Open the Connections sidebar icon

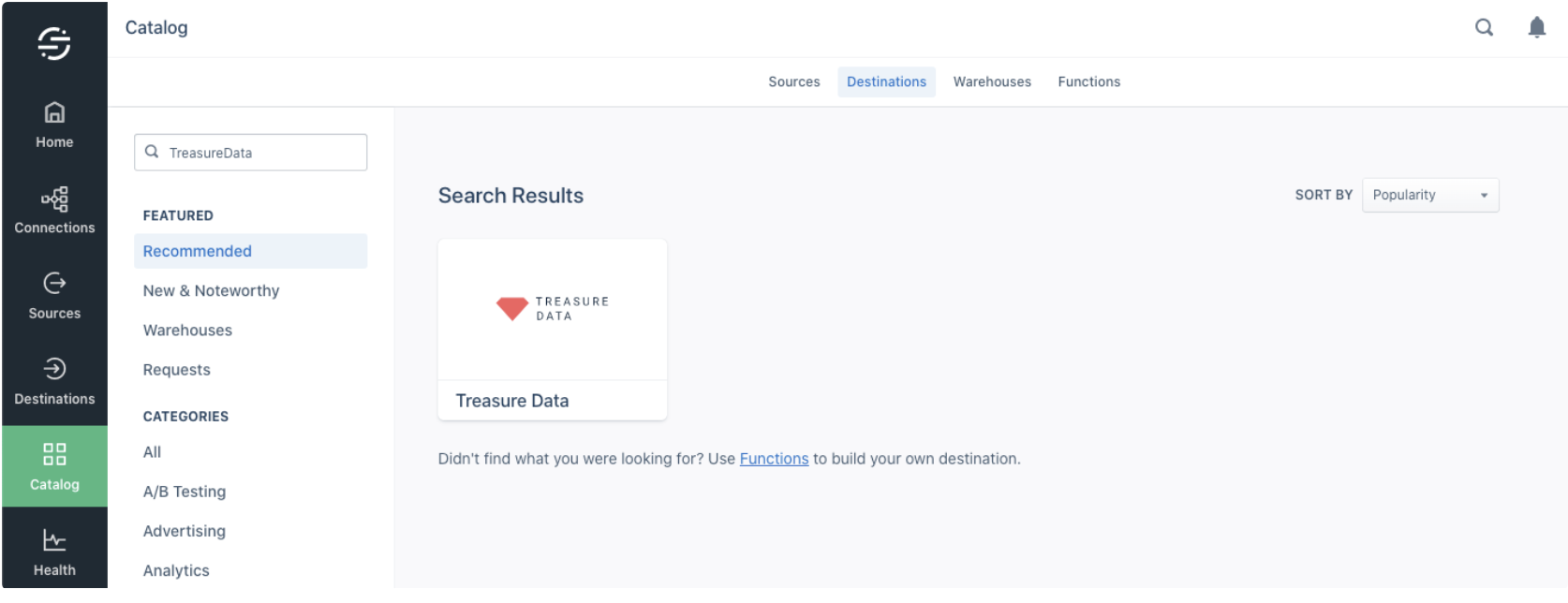point(54,211)
